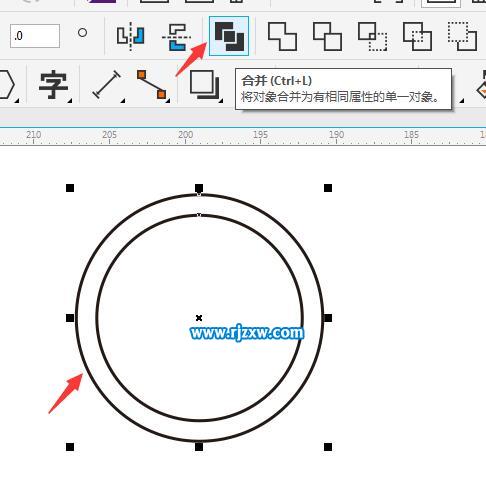Select the Weld shaping icon
486x504 pixels.
[282, 36]
